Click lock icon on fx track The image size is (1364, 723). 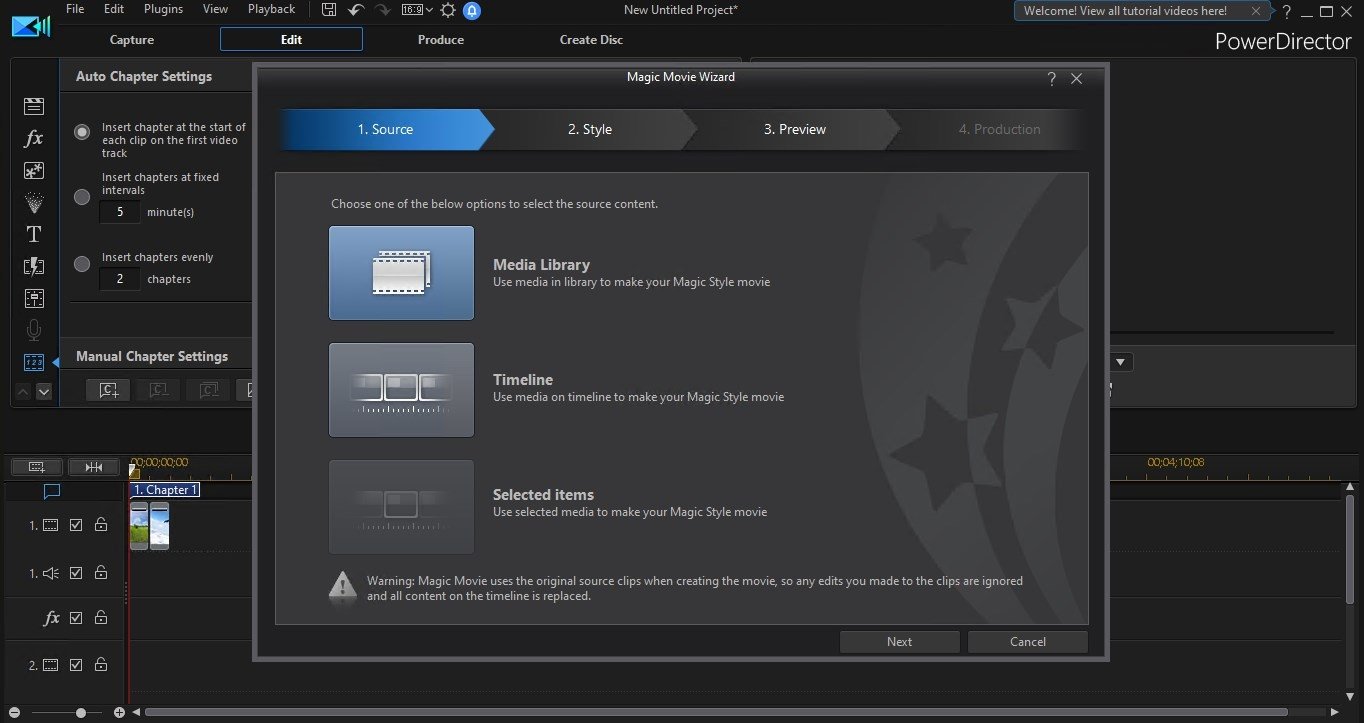tap(101, 618)
